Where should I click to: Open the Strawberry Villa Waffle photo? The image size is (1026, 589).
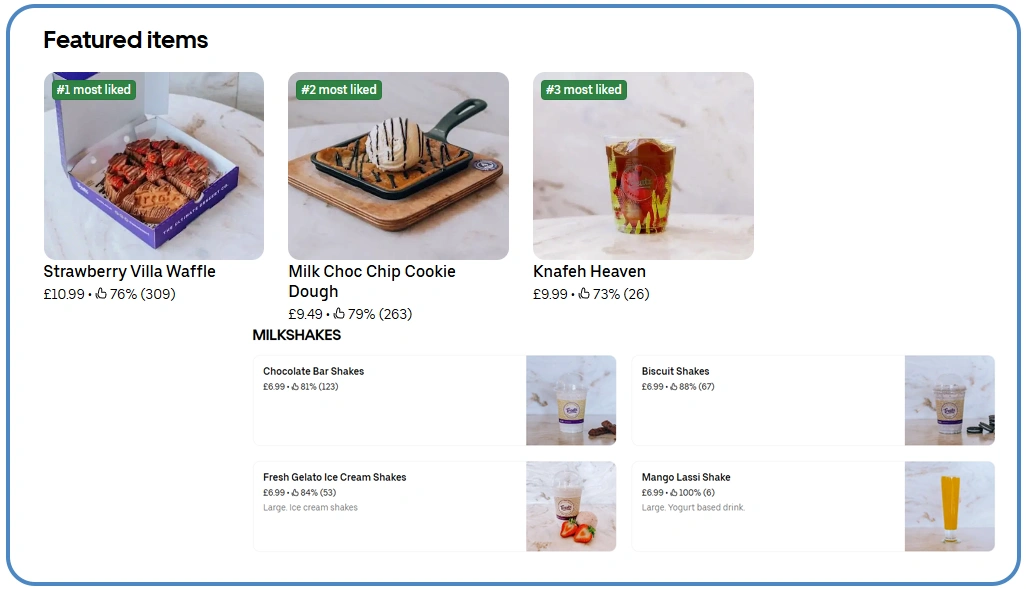click(x=154, y=166)
